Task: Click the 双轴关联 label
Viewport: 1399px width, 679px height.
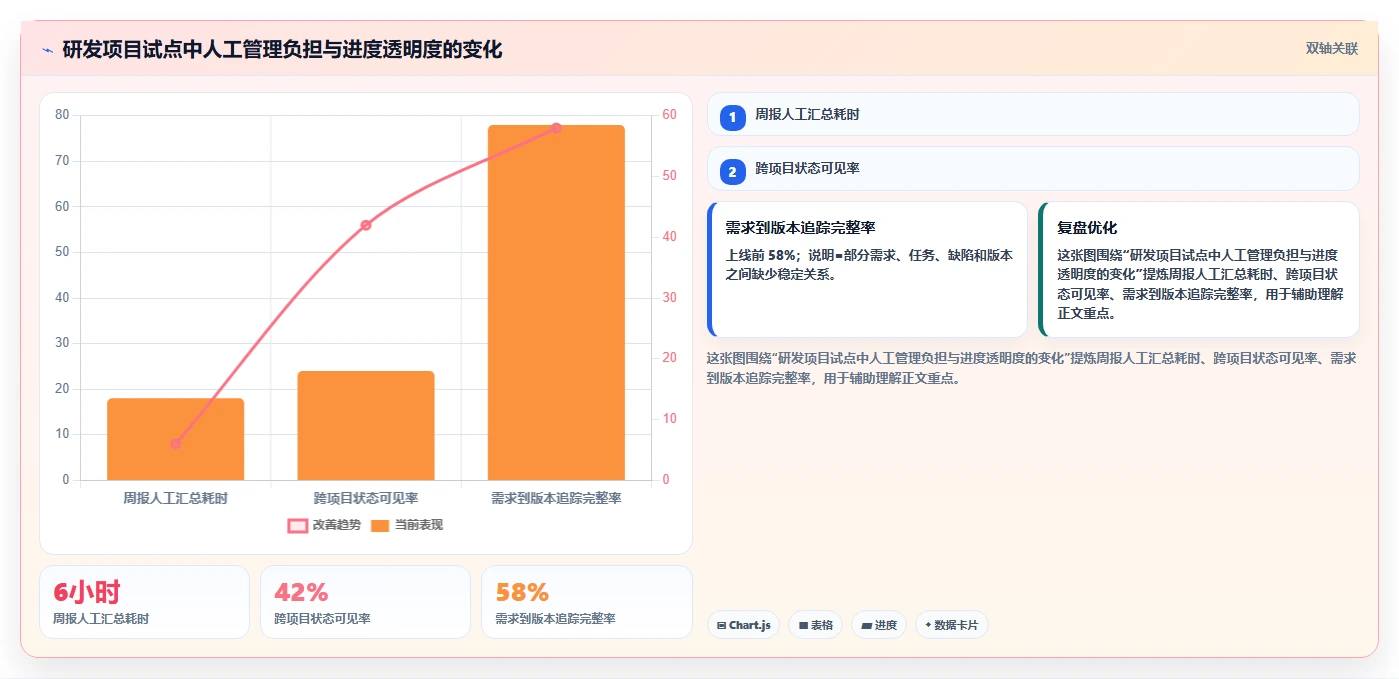Action: point(1331,49)
